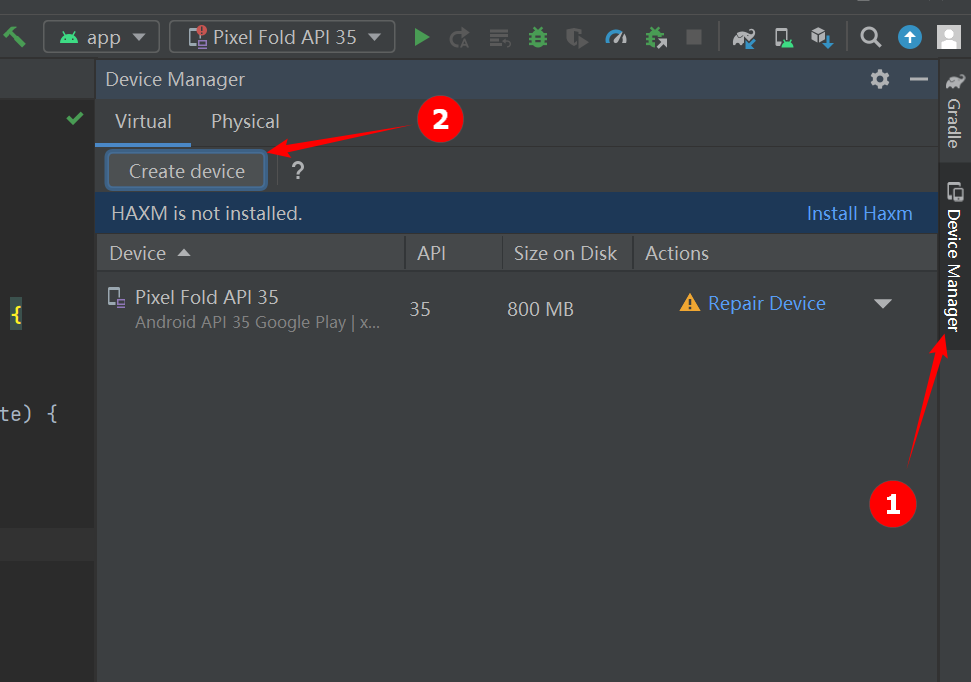Click the Repair Device link
This screenshot has width=971, height=682.
767,304
